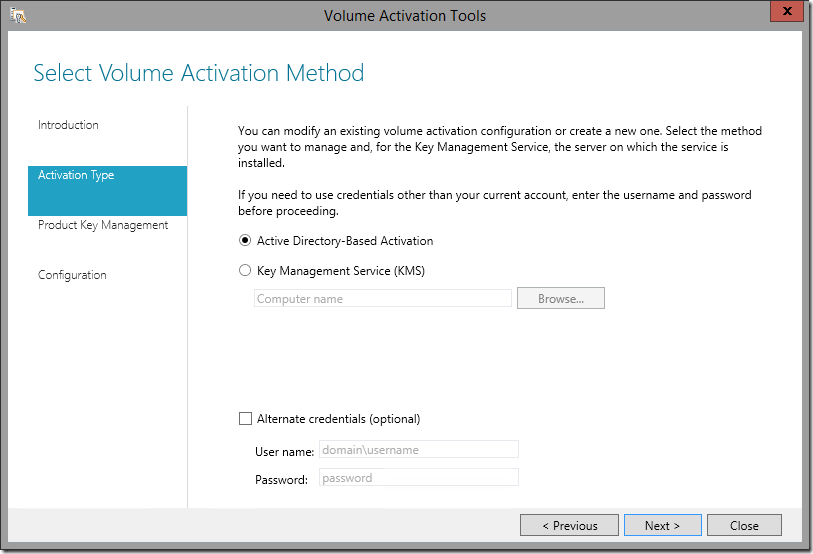Select Active Directory-Based Activation radio button

(245, 241)
